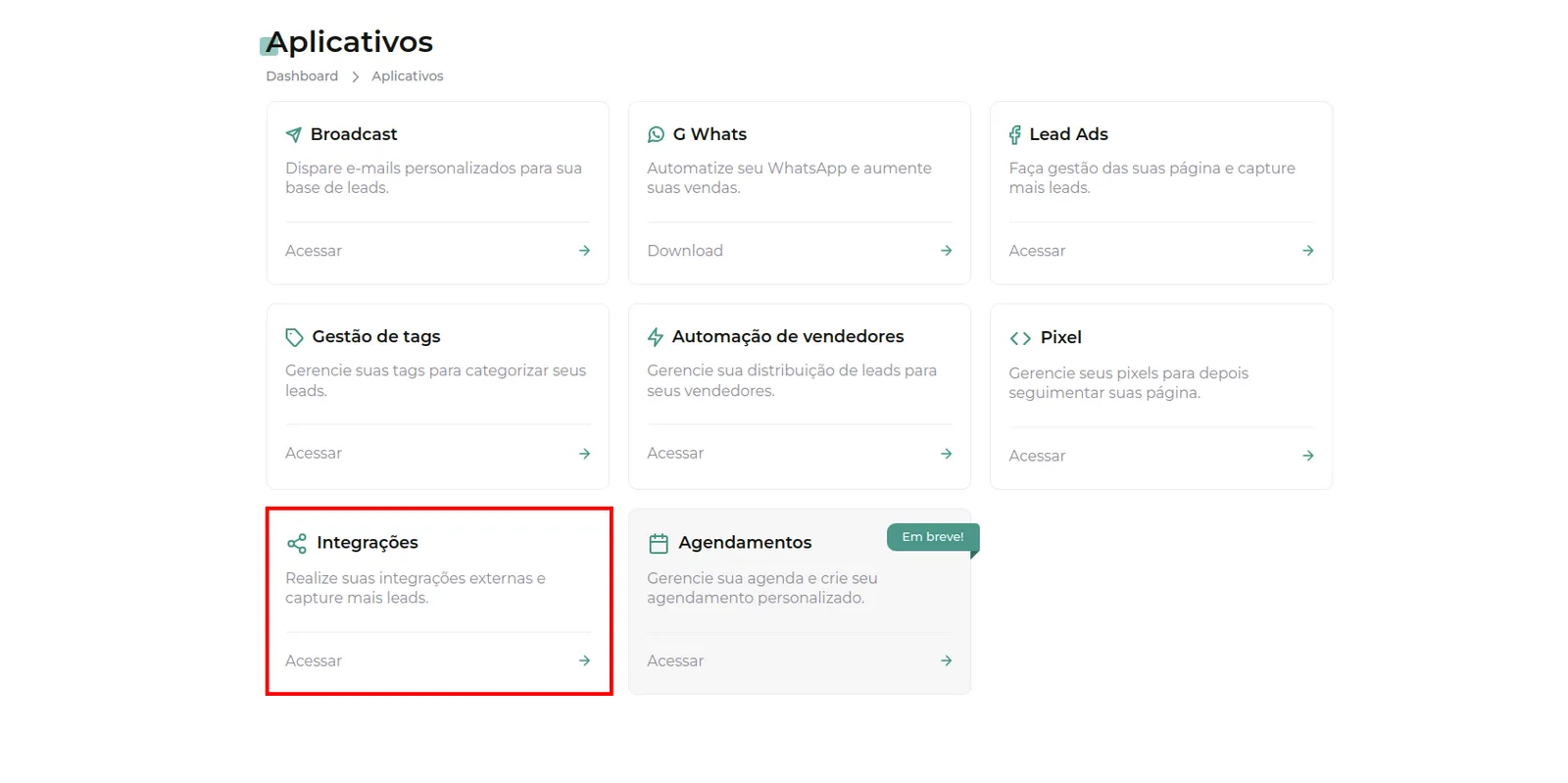
Task: Click the arrow in the G Whats card
Action: tap(946, 251)
